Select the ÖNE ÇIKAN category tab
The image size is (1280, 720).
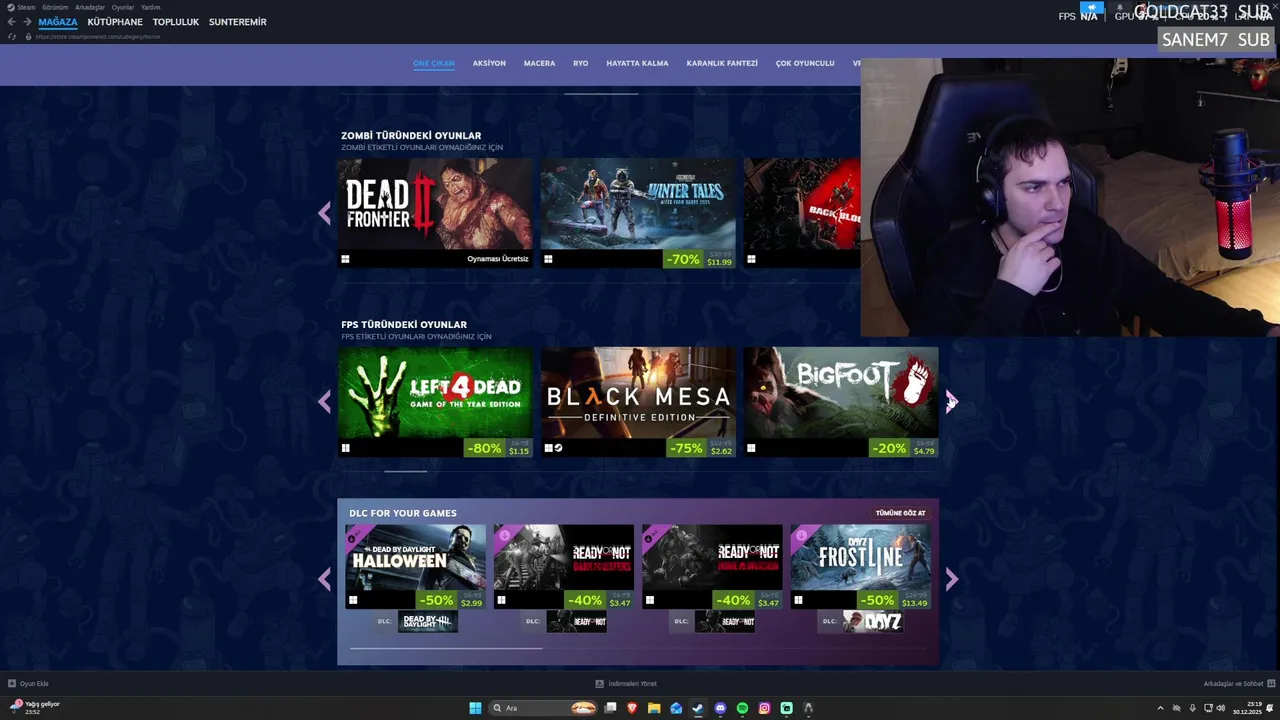[x=434, y=63]
